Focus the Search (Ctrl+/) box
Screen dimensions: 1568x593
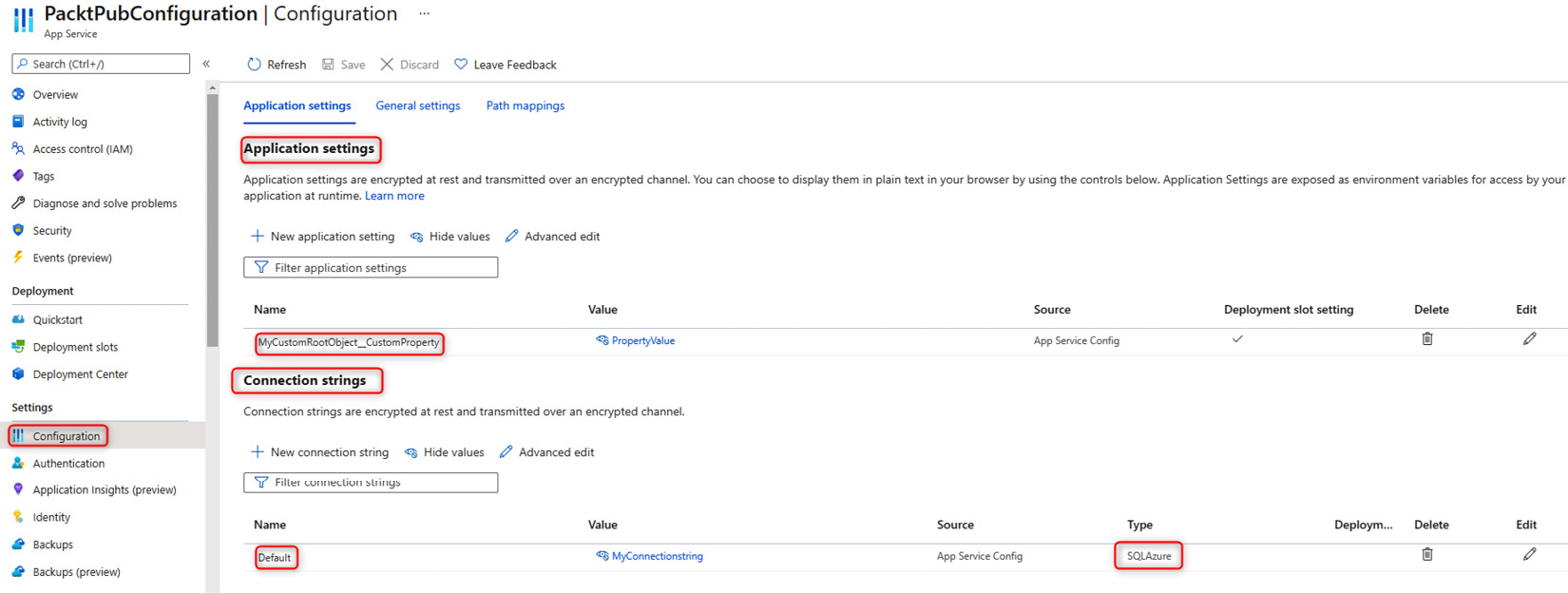(x=101, y=64)
